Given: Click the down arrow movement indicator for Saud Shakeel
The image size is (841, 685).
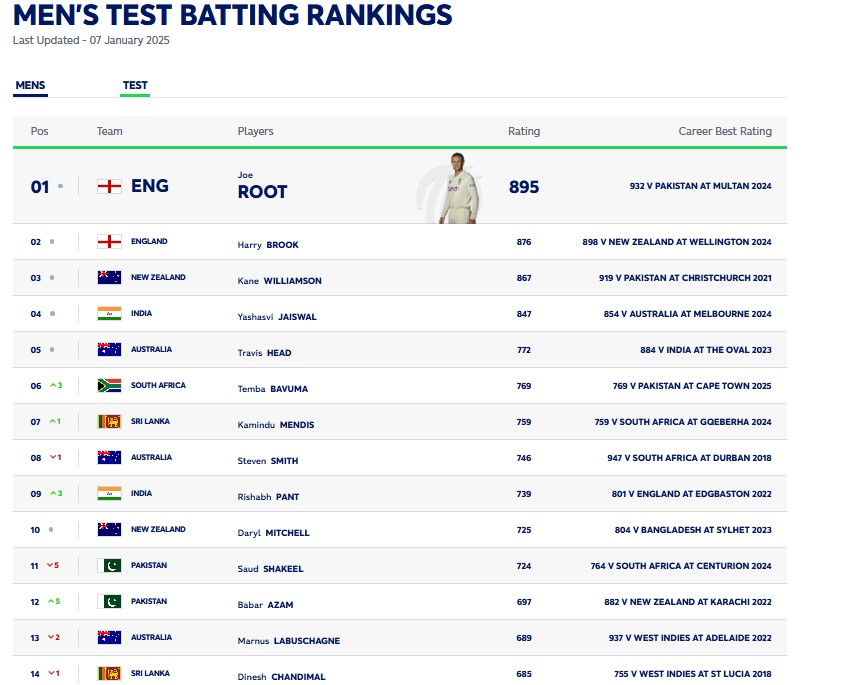Looking at the screenshot, I should coord(51,566).
